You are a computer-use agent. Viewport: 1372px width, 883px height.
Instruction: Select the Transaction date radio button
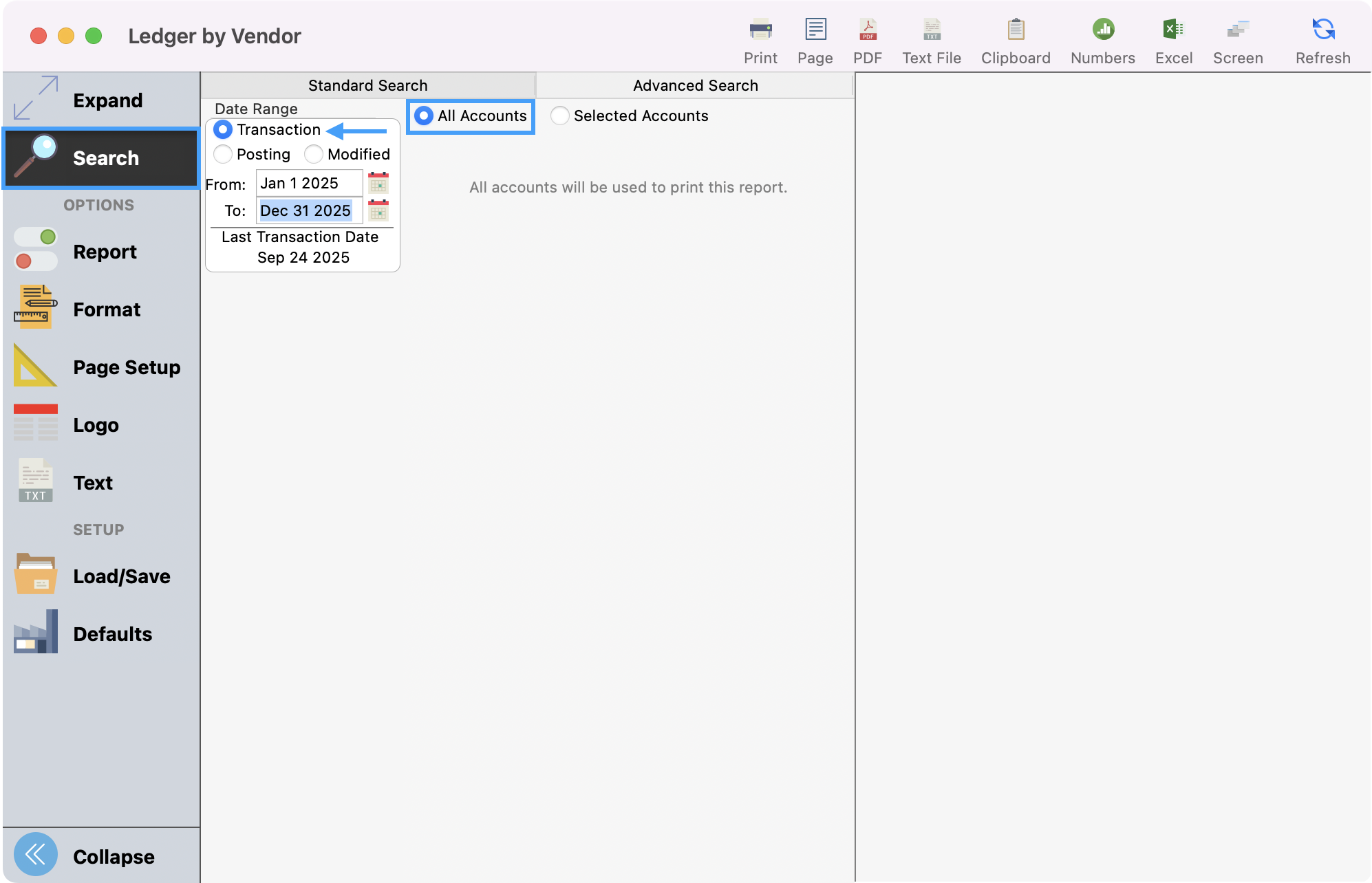point(222,129)
